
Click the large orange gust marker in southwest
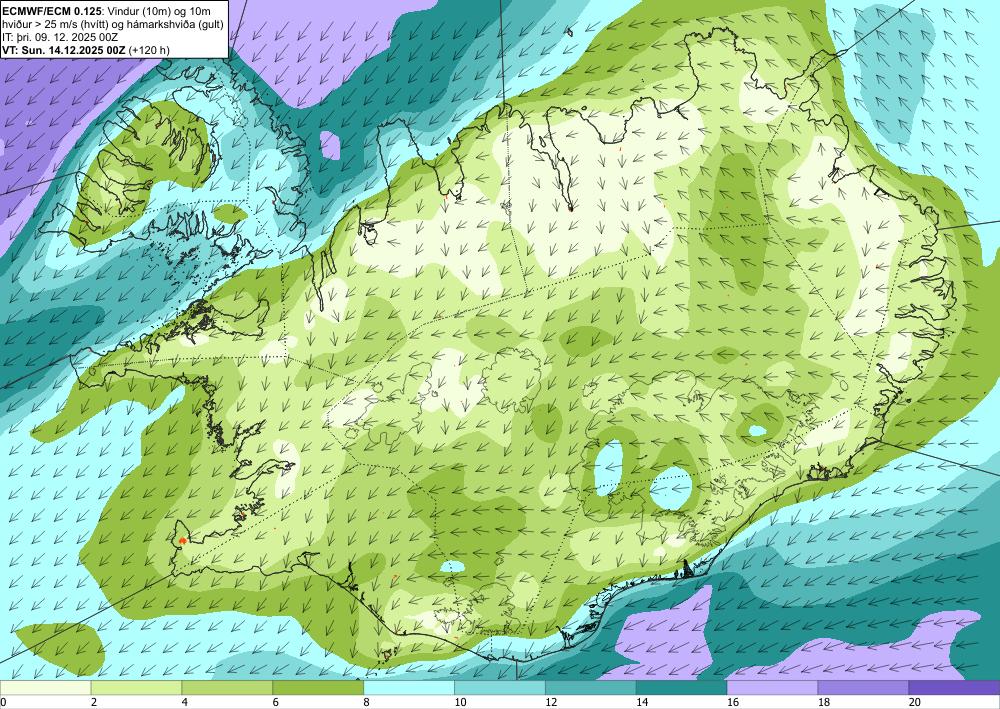[183, 541]
